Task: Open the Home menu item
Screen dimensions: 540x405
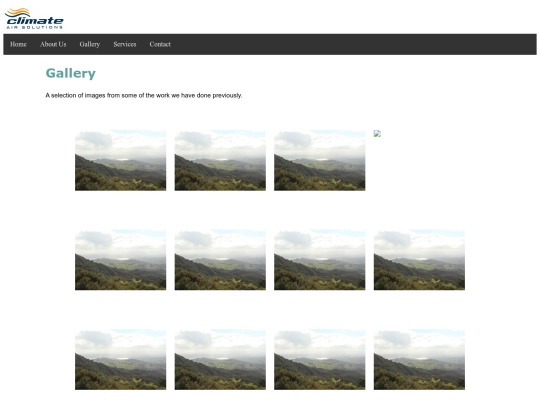Action: click(18, 44)
